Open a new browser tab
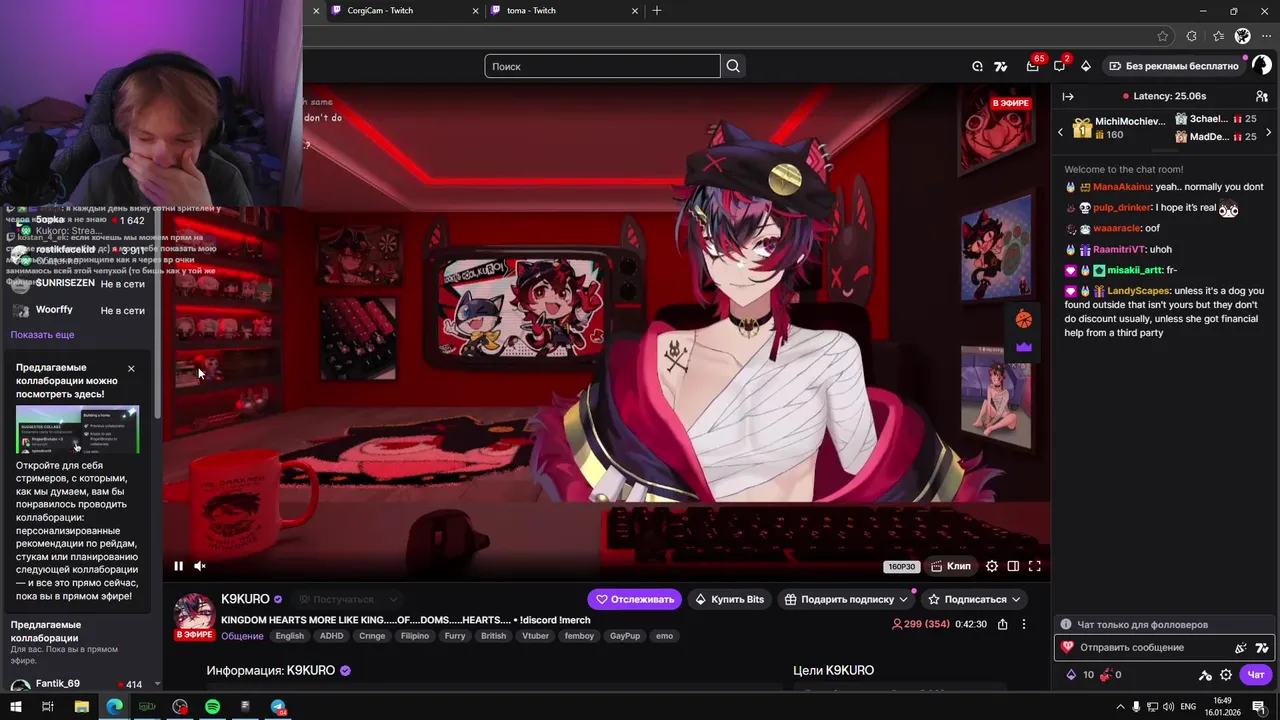This screenshot has height=720, width=1280. (x=657, y=10)
